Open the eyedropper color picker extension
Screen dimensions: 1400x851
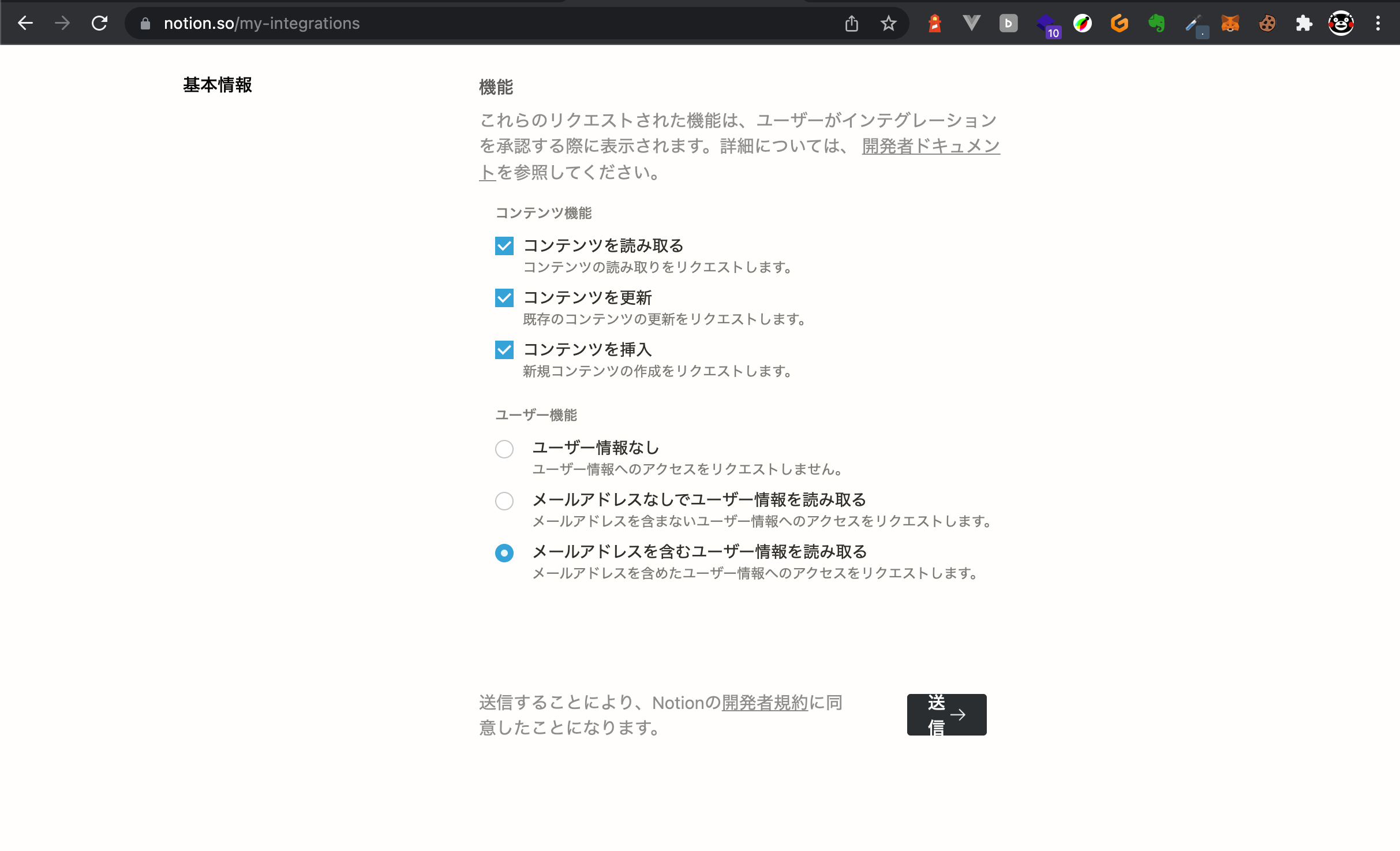[x=1195, y=23]
